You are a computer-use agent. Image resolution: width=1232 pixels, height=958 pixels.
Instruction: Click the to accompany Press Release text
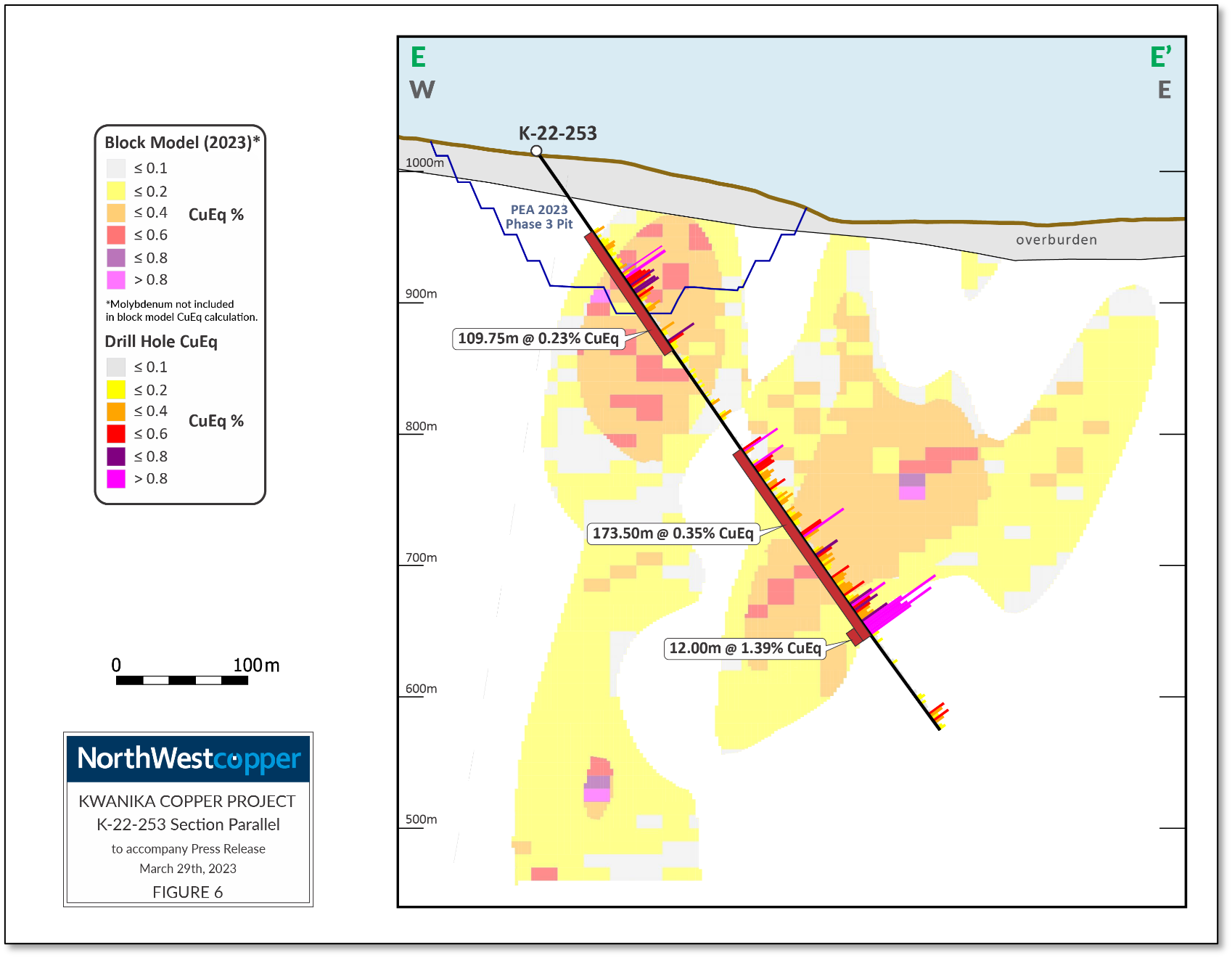188,849
